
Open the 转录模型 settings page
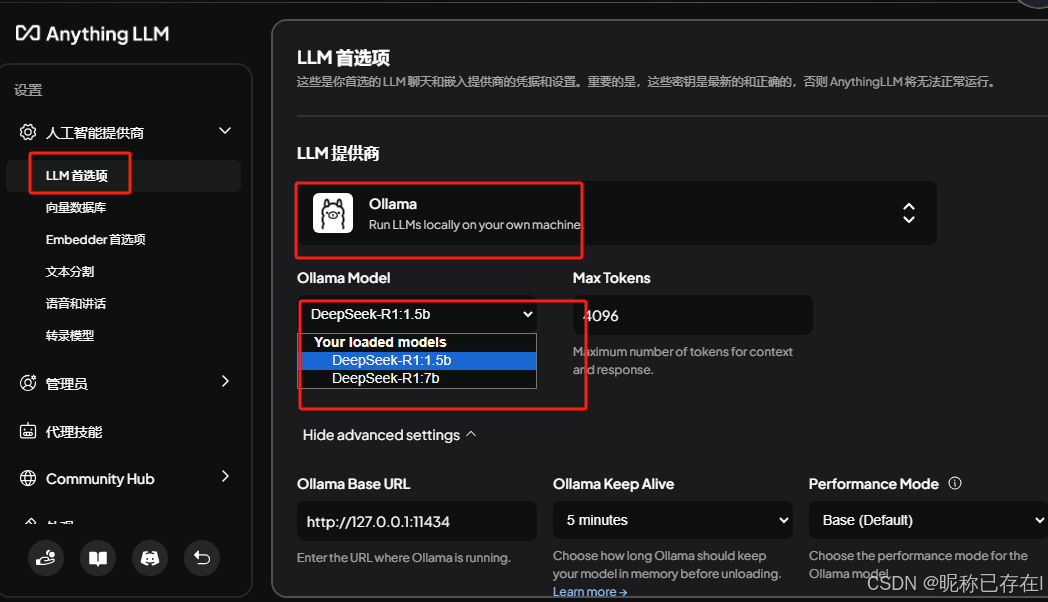pyautogui.click(x=70, y=335)
